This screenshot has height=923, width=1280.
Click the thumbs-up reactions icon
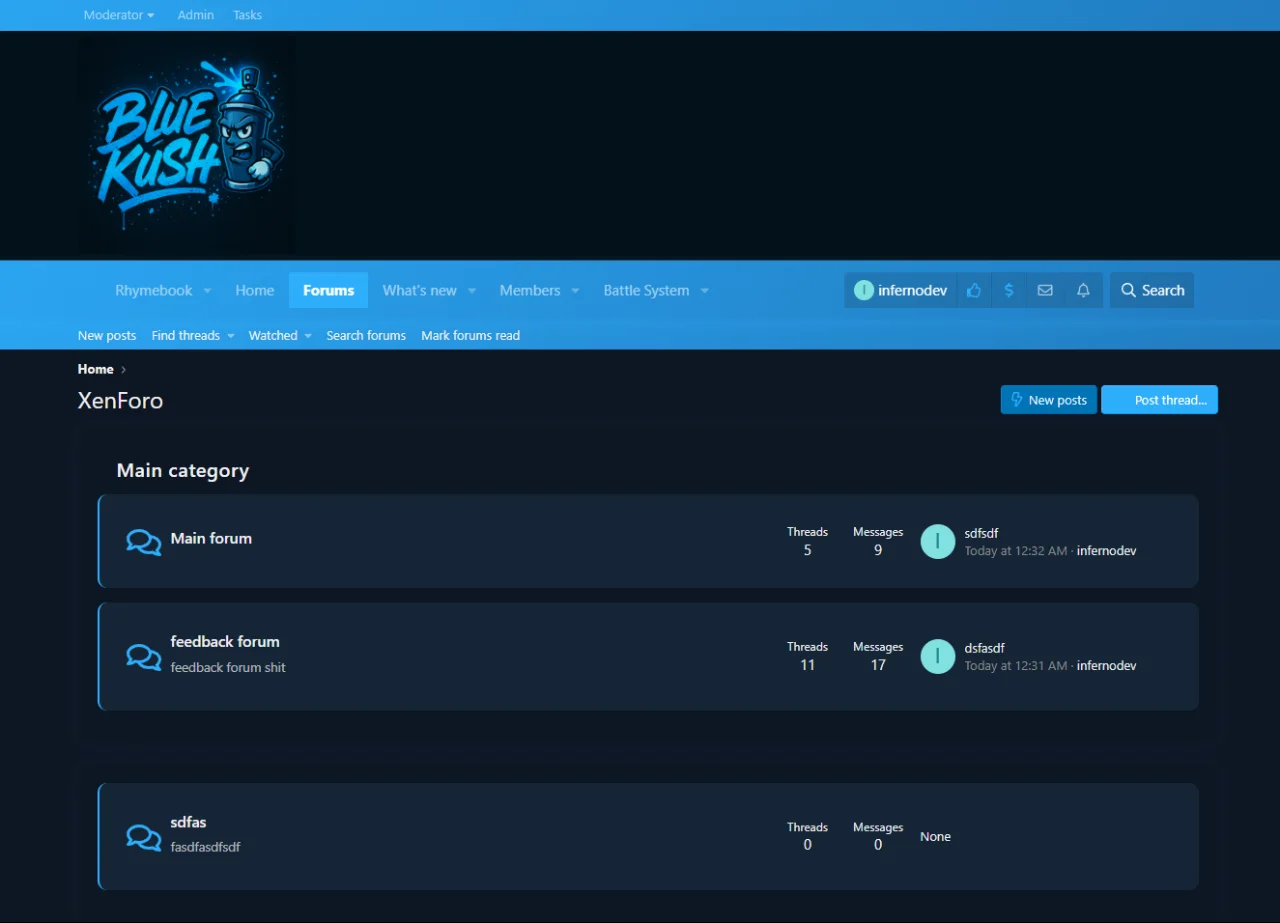(x=974, y=290)
